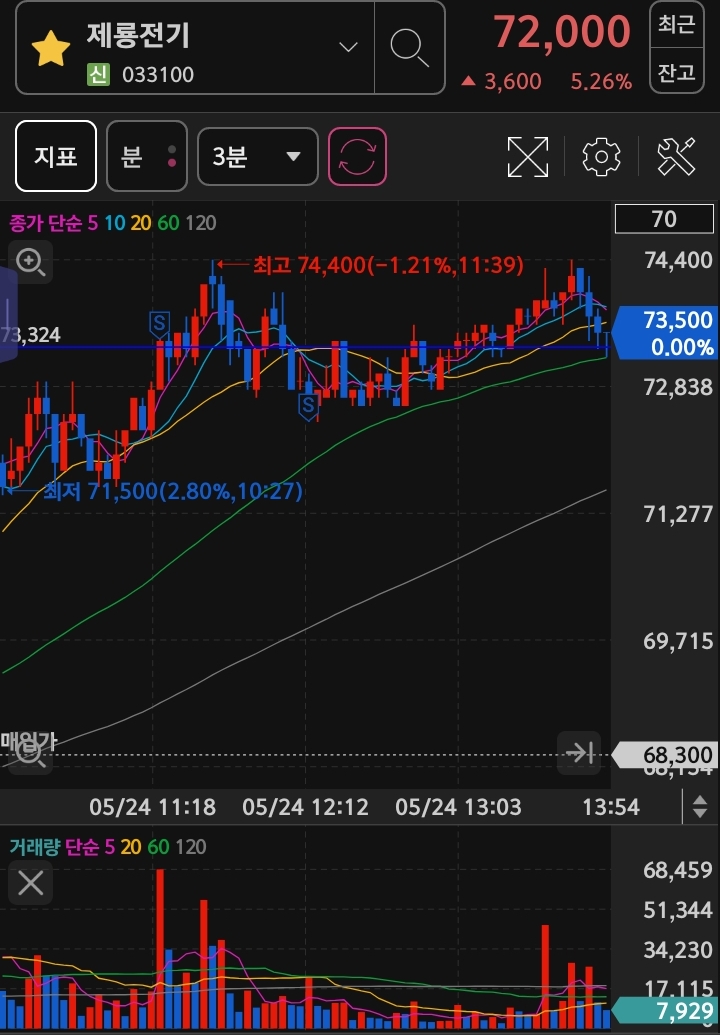The height and width of the screenshot is (1035, 720).
Task: Tap the yellow favorite star icon
Action: (x=51, y=49)
